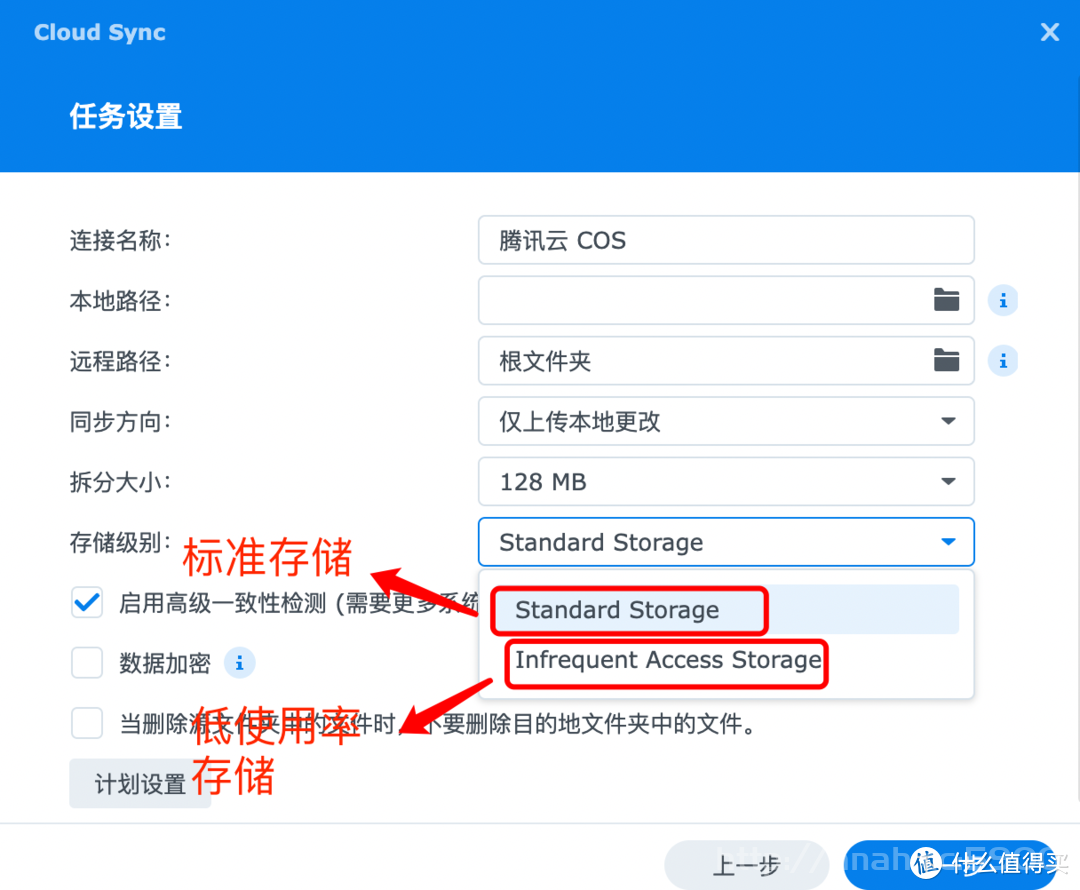Open info icon next to data encryption
This screenshot has width=1080, height=890.
240,663
